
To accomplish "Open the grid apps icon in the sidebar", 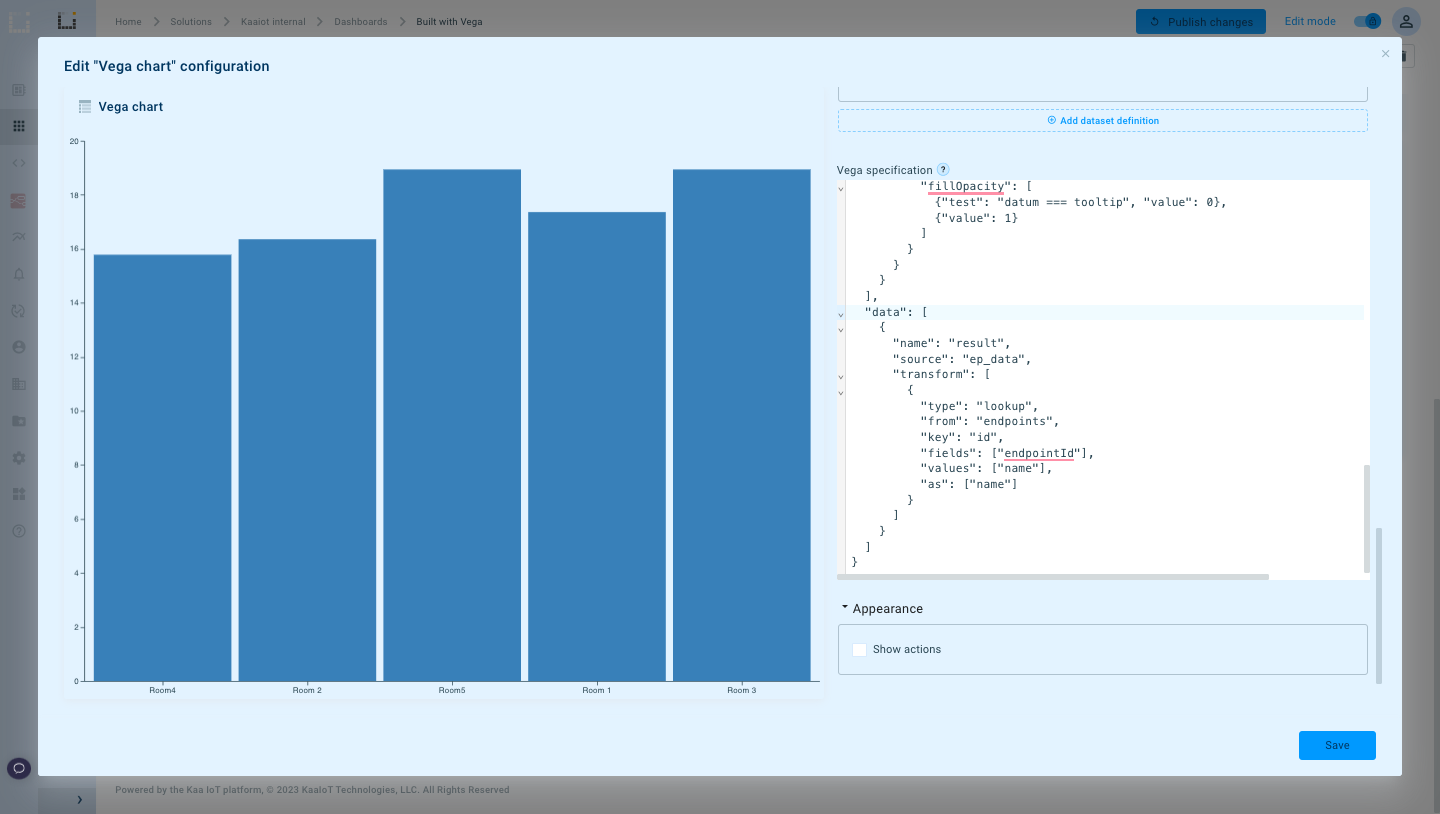I will [18, 126].
